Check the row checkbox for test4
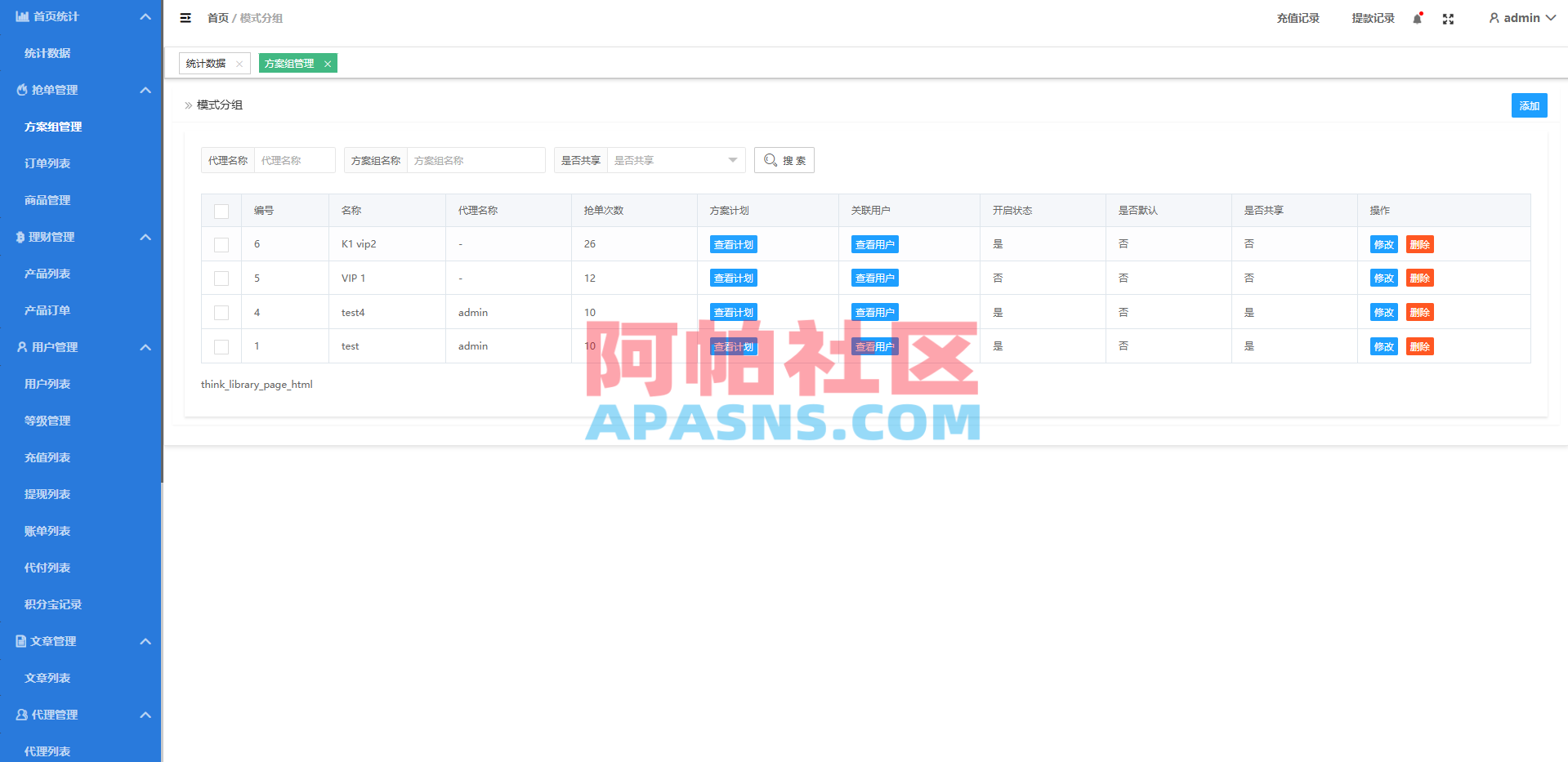1568x762 pixels. coord(221,312)
